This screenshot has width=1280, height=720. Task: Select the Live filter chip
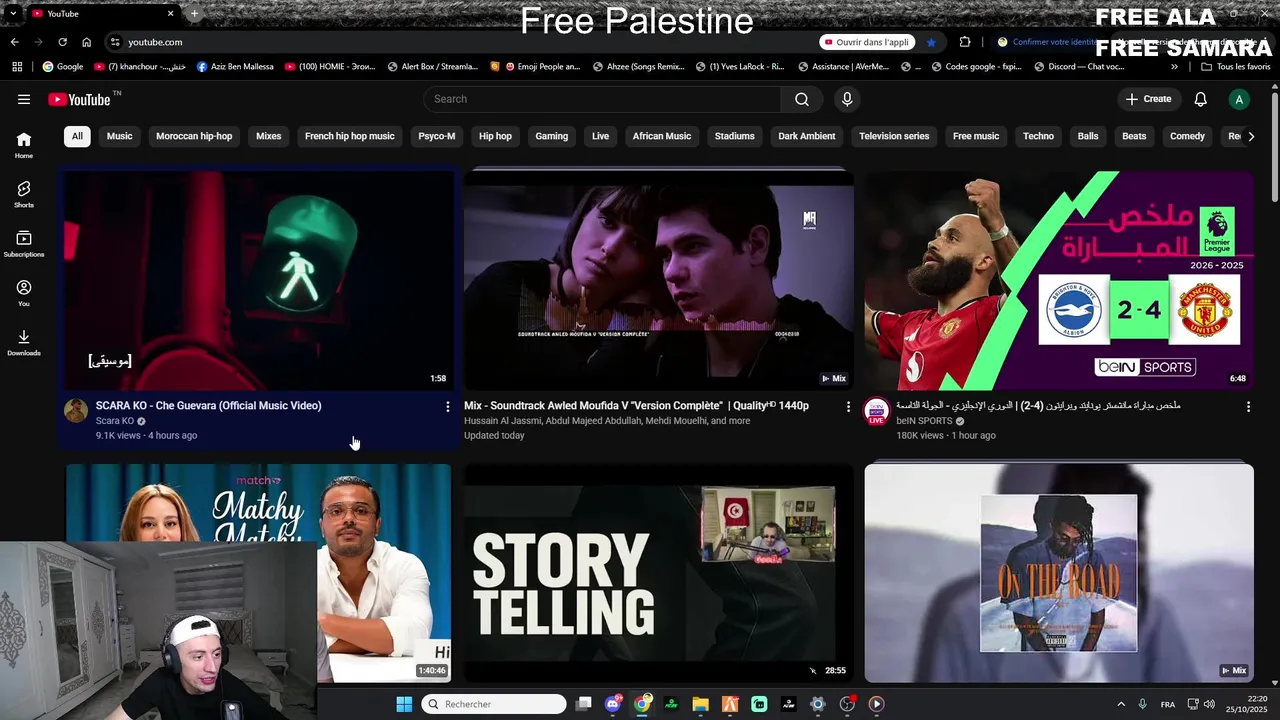point(600,136)
